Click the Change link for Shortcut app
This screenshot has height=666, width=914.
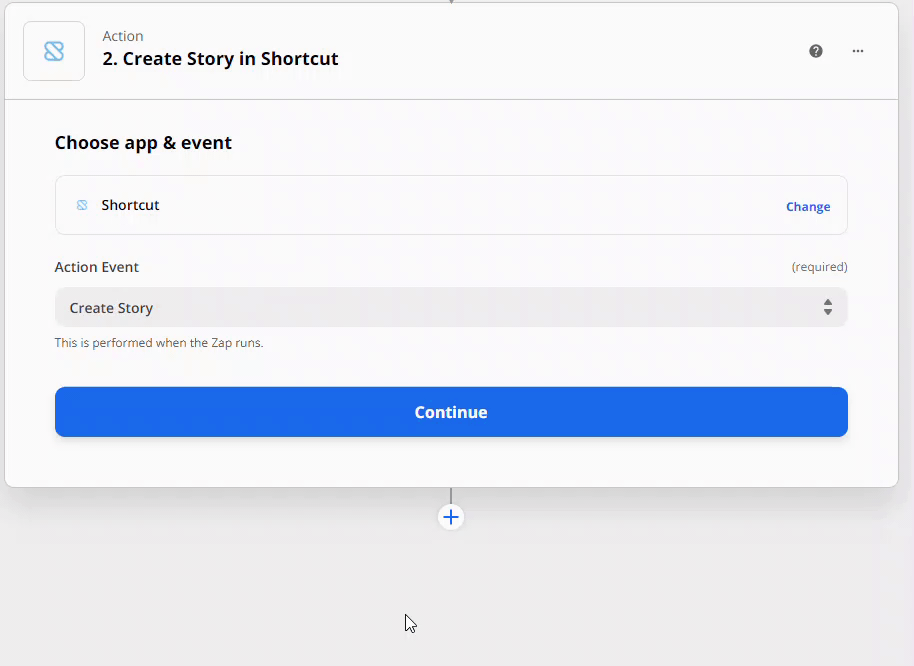[808, 207]
